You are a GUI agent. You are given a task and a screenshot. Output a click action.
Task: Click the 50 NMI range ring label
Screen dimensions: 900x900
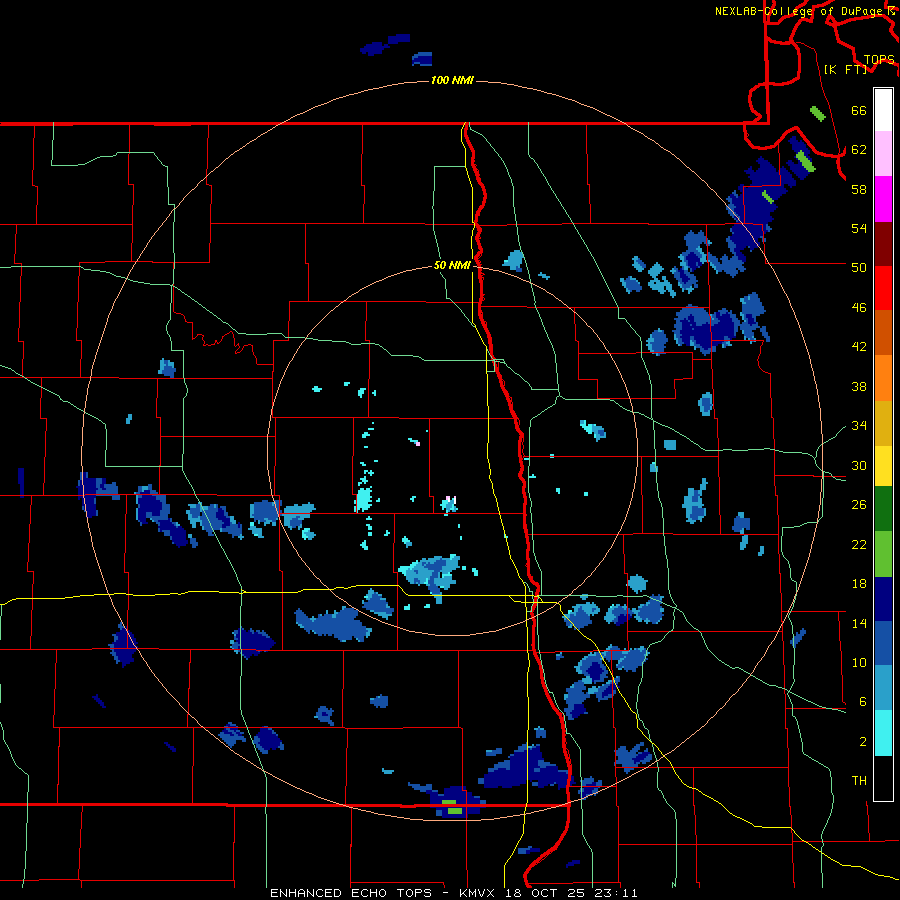pos(452,265)
